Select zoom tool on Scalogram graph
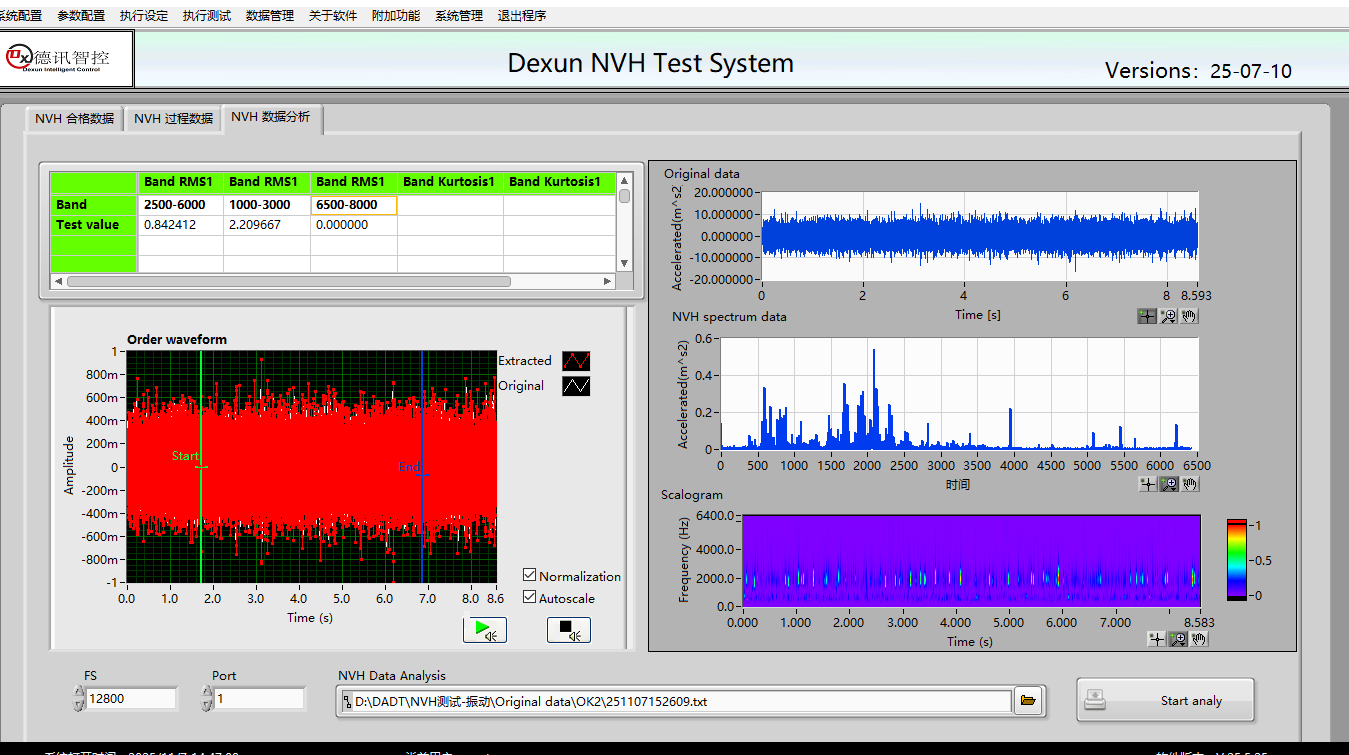 [1178, 639]
